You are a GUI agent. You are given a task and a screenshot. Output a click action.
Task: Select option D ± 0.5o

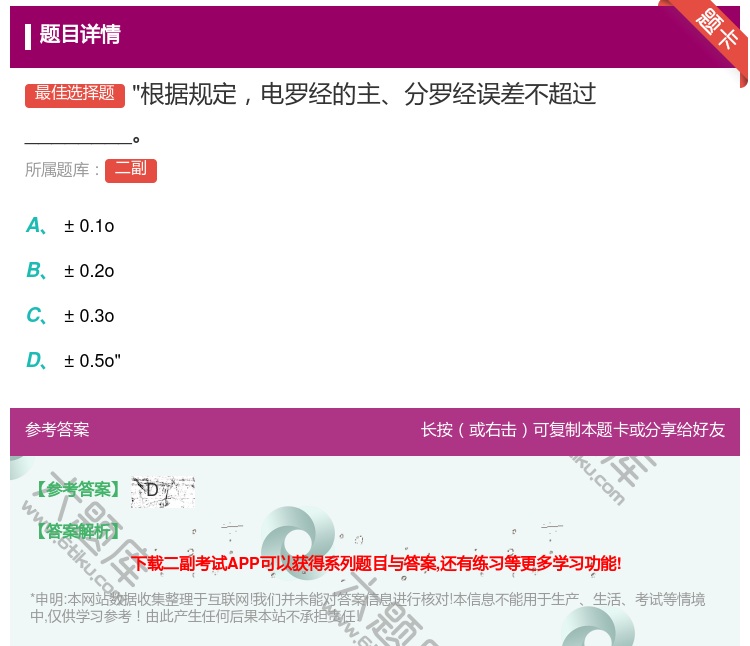(73, 361)
